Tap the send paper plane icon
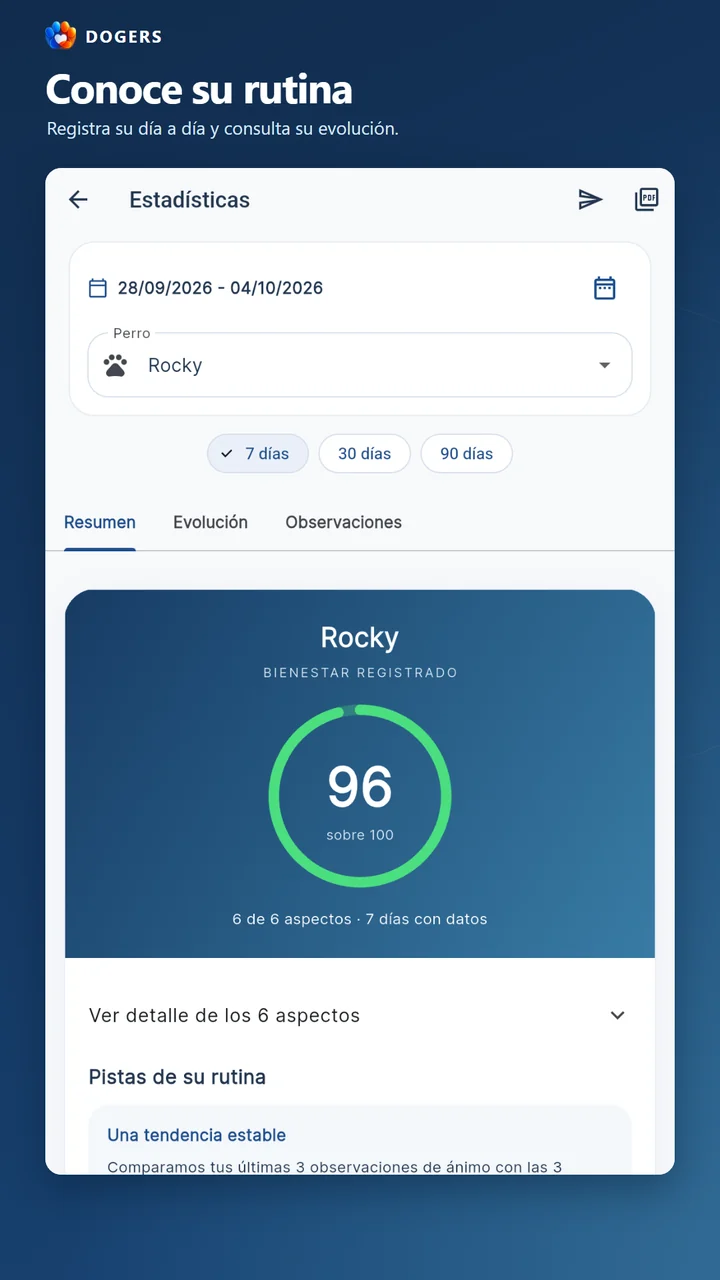Viewport: 720px width, 1280px height. (x=591, y=199)
